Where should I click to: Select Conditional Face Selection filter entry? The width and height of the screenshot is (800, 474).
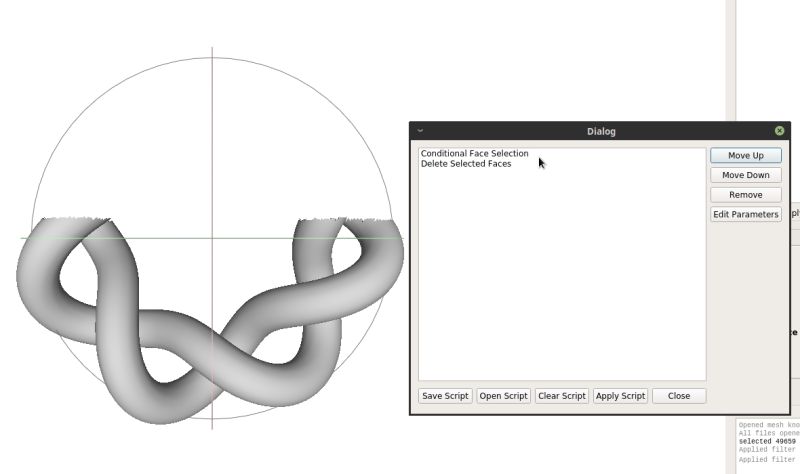(x=474, y=153)
